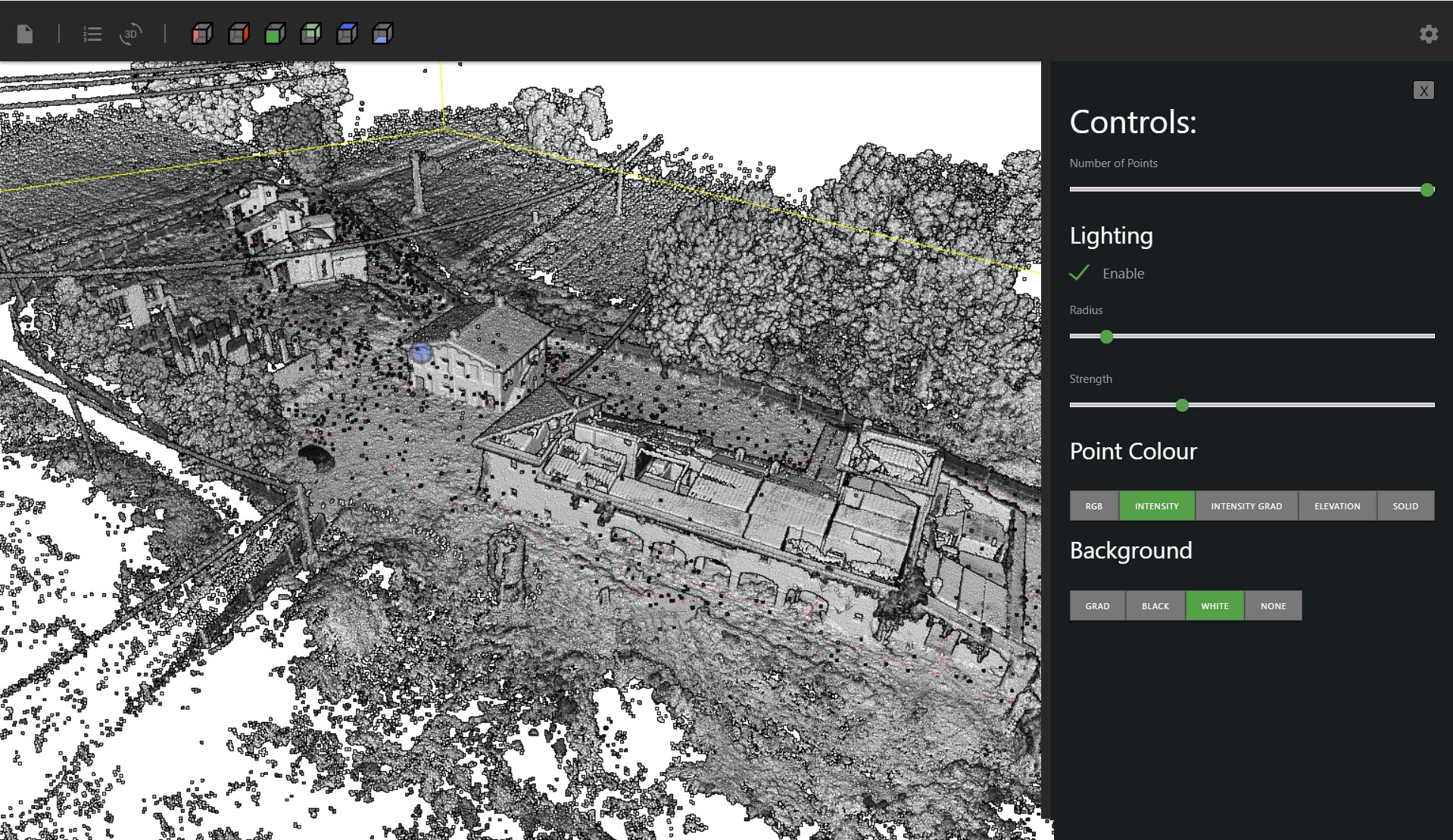Click the Strength slider handle

point(1182,406)
